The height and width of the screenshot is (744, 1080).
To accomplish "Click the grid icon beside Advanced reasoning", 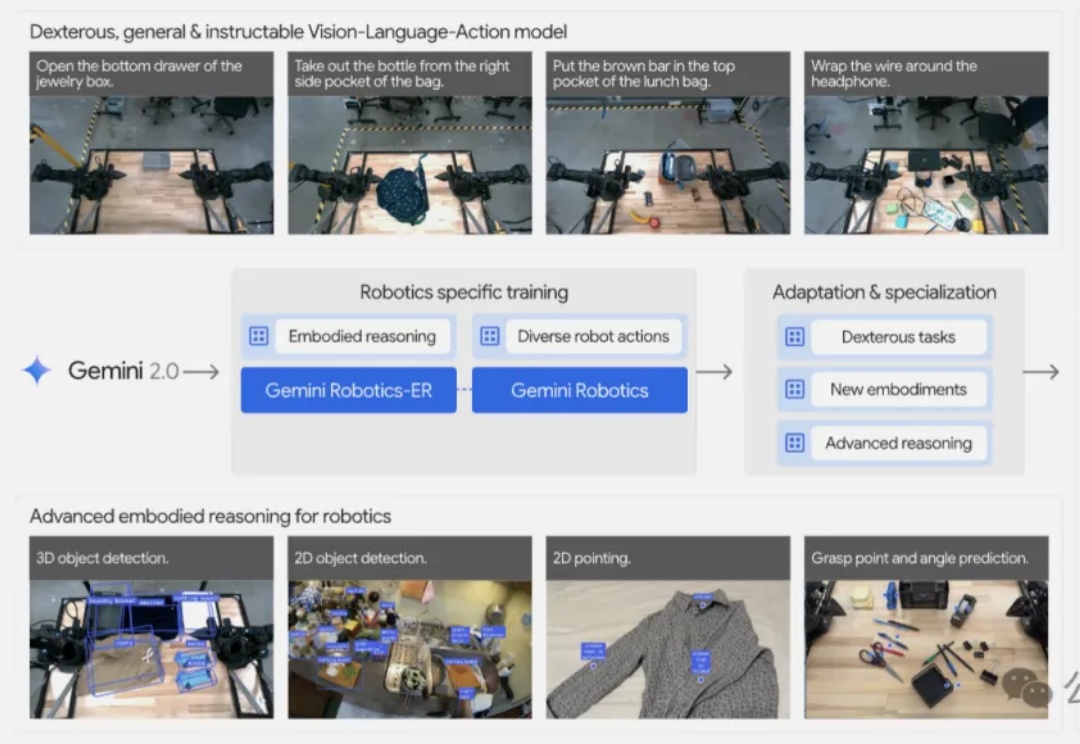I will pos(795,442).
